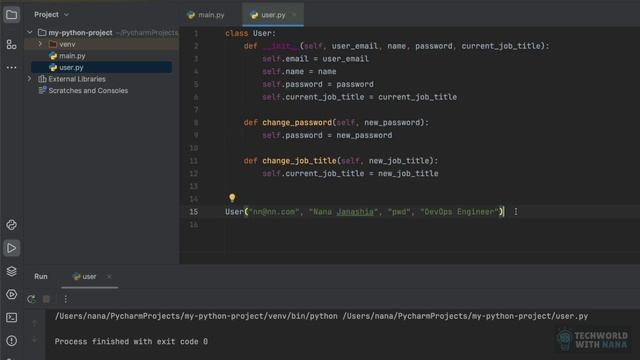Click the underlined Janashia word

(x=355, y=212)
